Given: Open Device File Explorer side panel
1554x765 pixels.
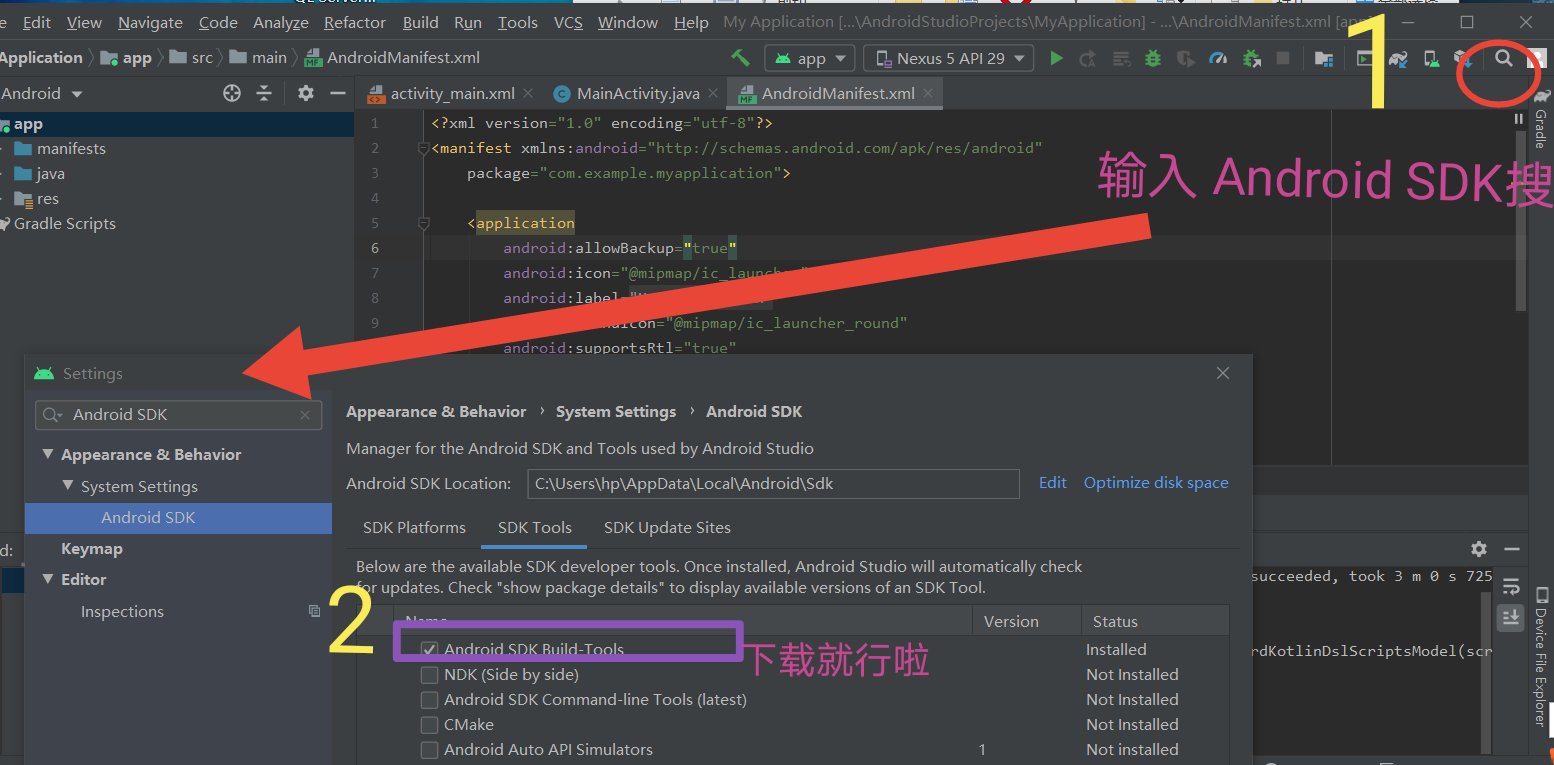Looking at the screenshot, I should click(1541, 655).
